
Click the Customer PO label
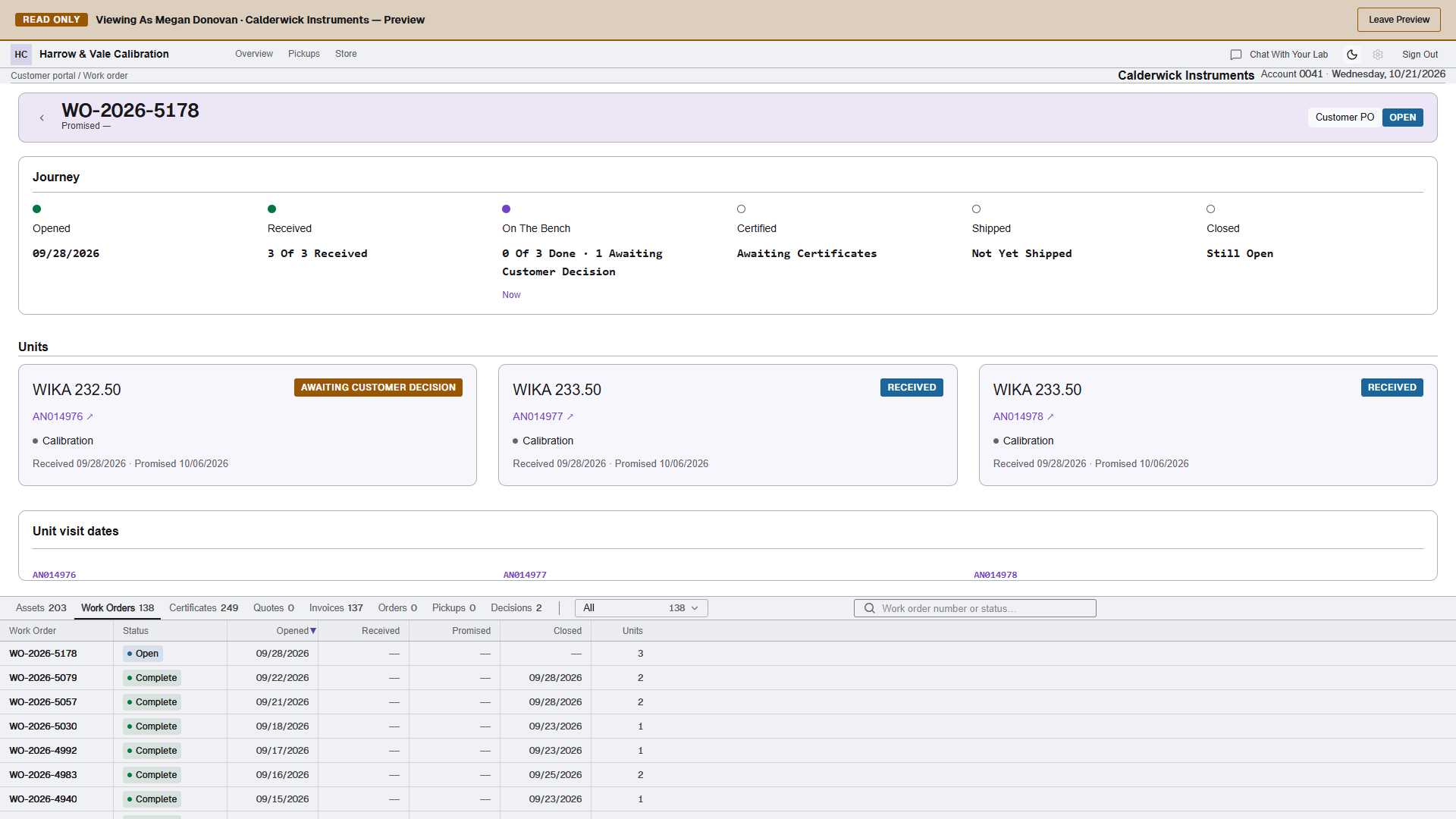(x=1345, y=118)
